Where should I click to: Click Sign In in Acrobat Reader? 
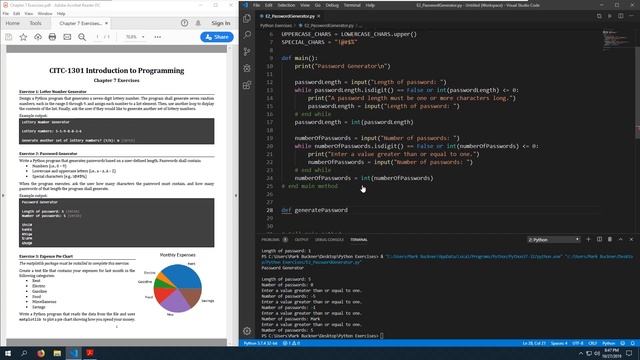[x=221, y=23]
